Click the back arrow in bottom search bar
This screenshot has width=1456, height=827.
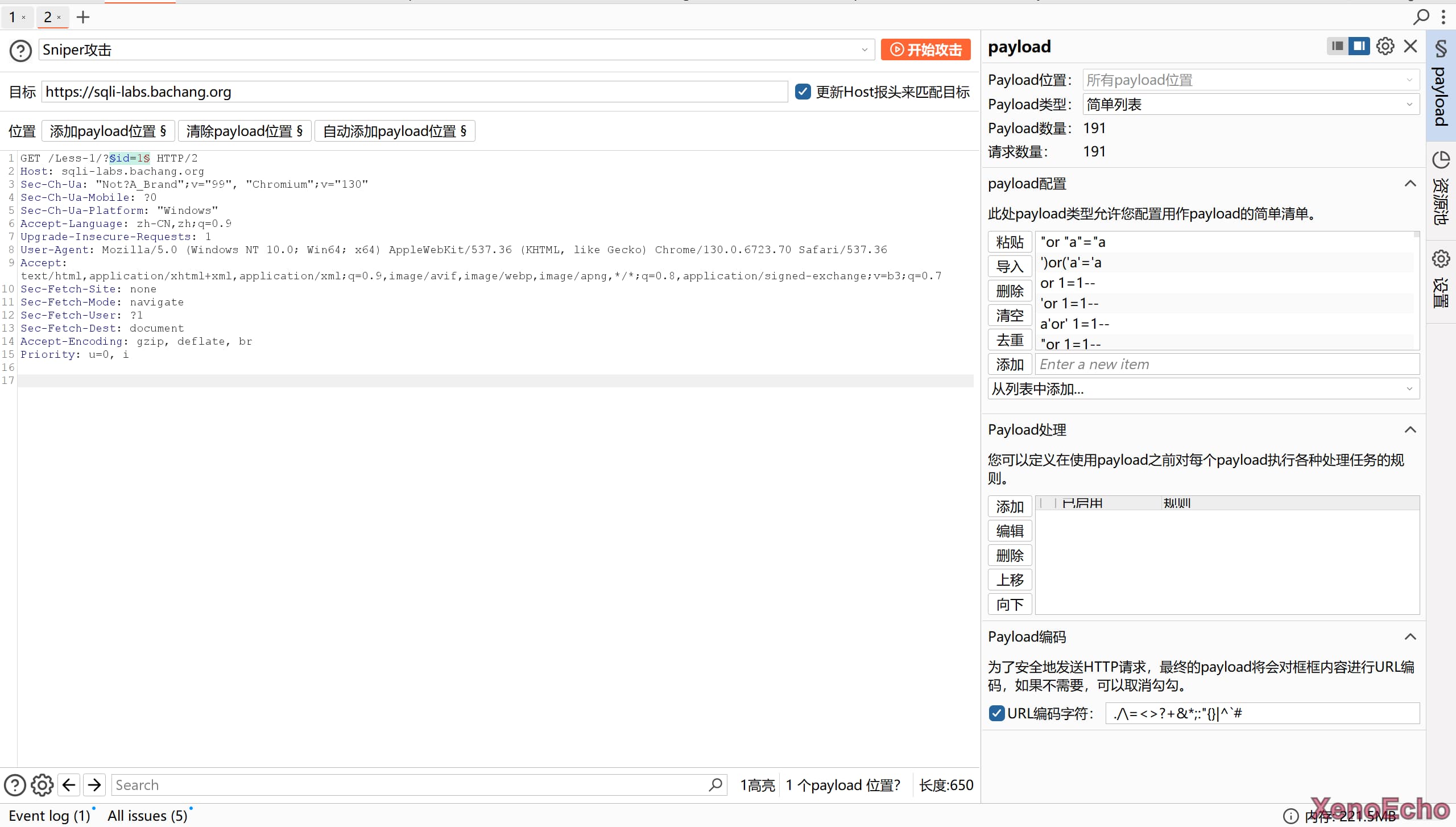coord(69,785)
